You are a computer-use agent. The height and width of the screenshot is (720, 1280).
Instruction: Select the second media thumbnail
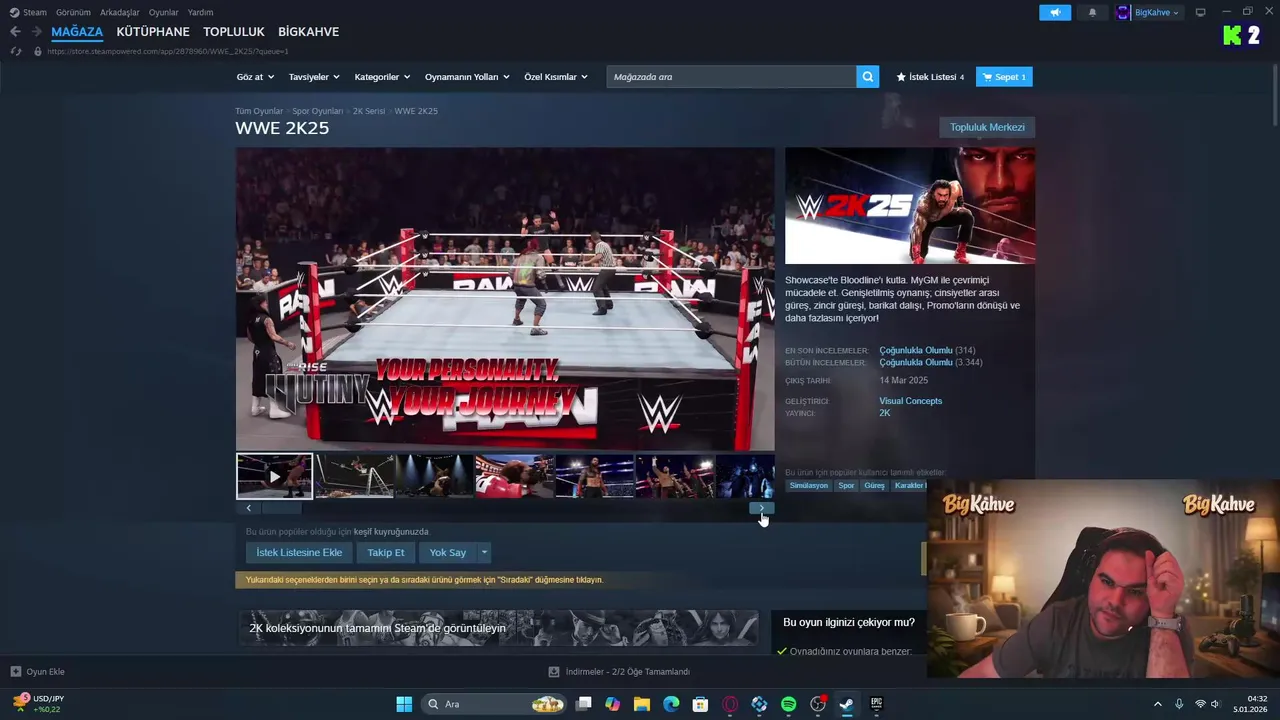coord(354,476)
